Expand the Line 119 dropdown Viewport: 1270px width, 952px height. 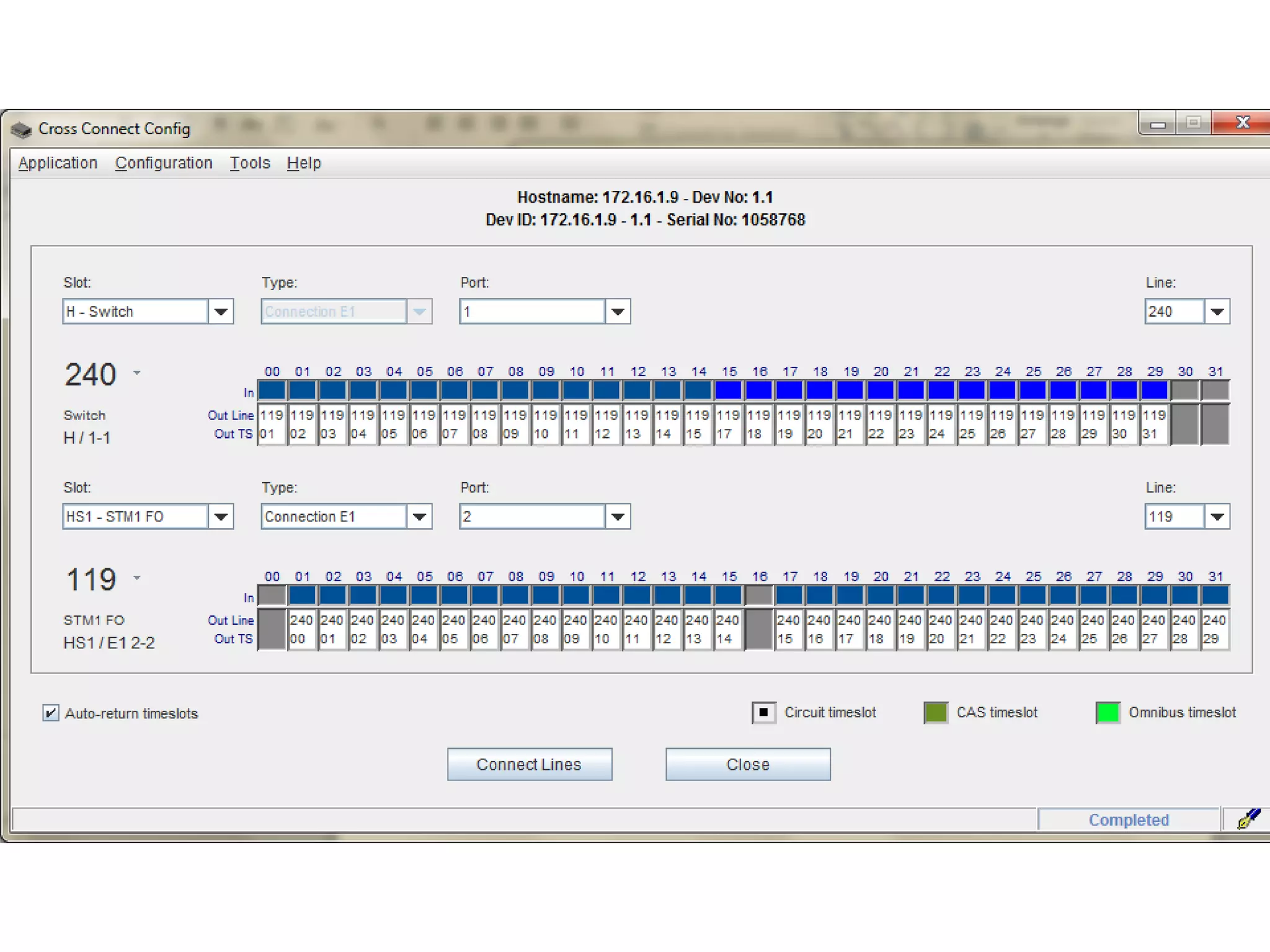pyautogui.click(x=1217, y=517)
